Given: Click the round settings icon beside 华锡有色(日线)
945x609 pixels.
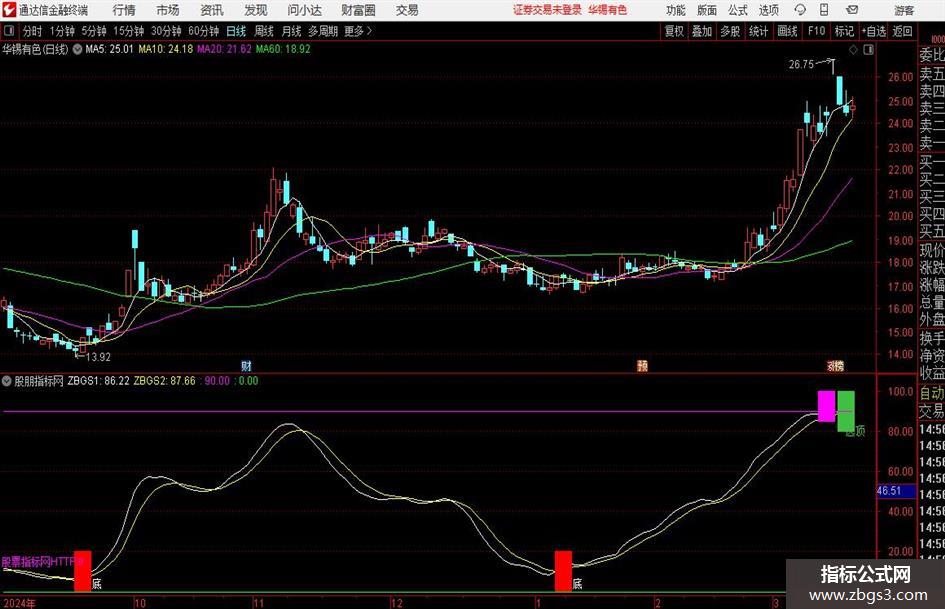Looking at the screenshot, I should pos(77,49).
